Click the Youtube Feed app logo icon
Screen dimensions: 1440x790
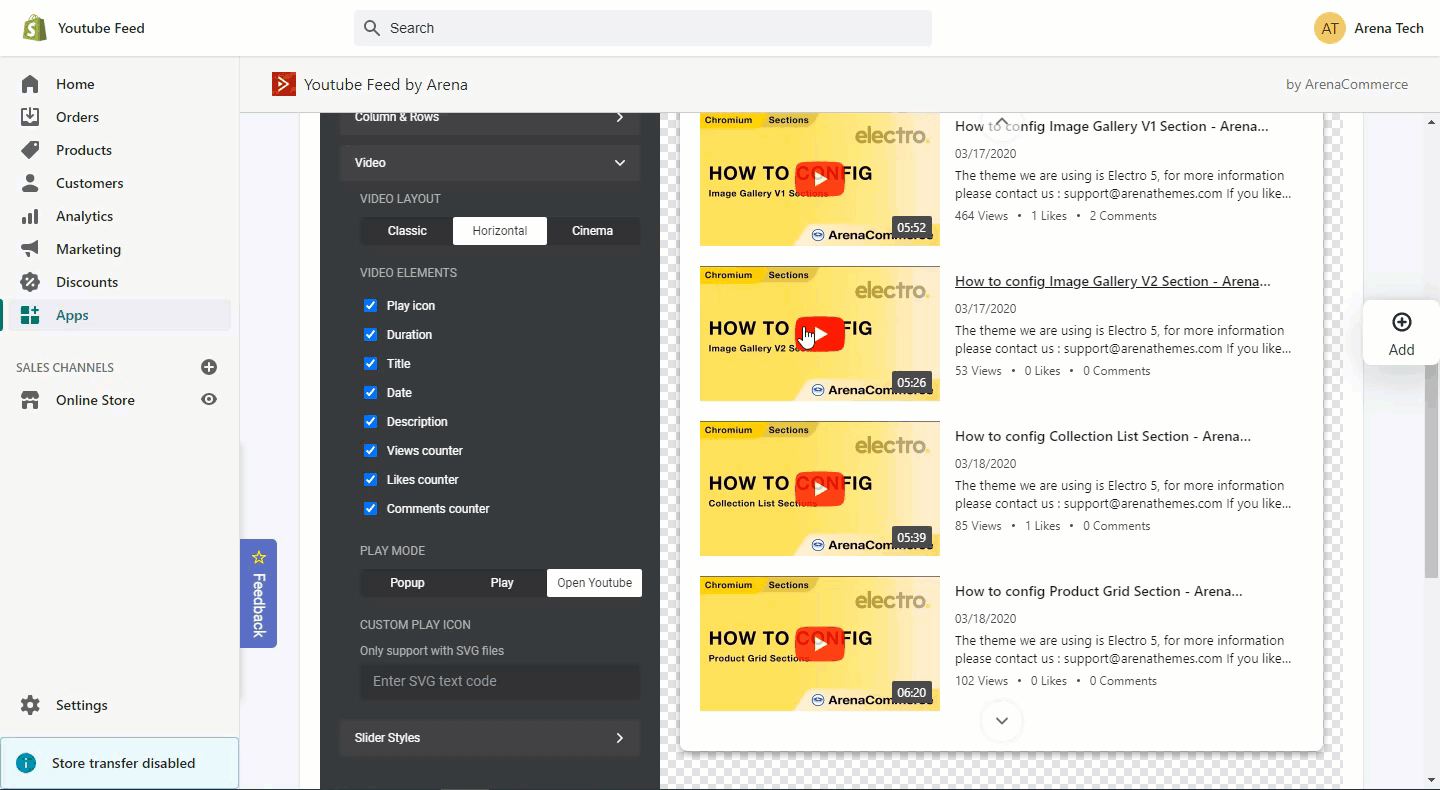point(284,84)
